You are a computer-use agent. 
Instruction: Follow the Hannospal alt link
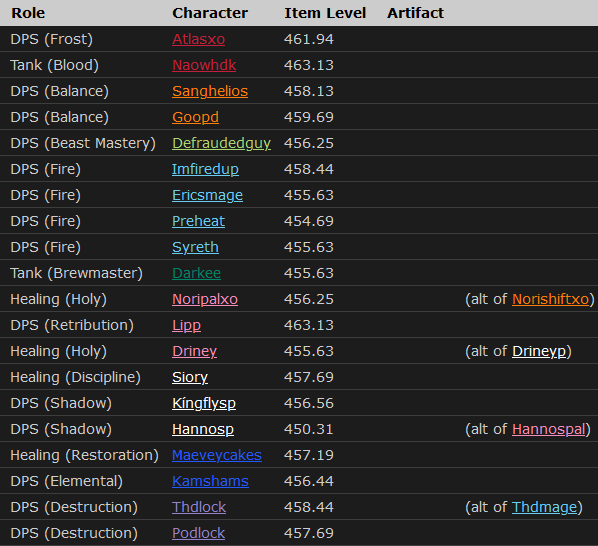point(548,429)
